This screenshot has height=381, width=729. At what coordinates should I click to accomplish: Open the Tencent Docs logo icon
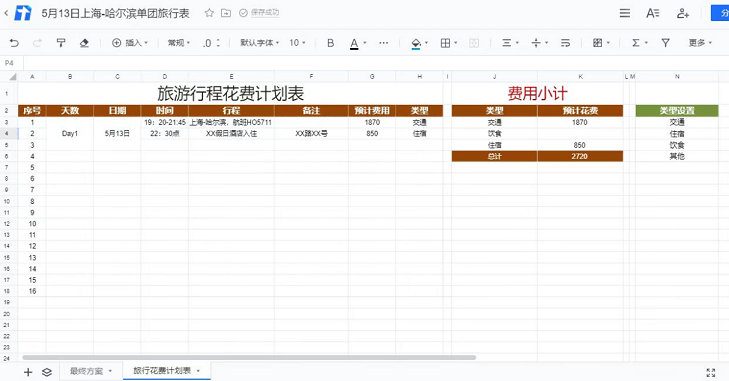pos(22,13)
